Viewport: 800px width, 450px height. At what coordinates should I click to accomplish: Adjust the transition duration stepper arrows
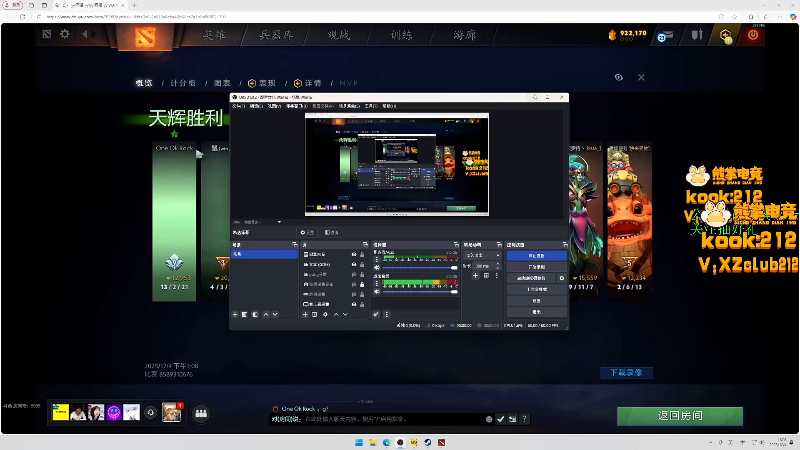pyautogui.click(x=497, y=266)
